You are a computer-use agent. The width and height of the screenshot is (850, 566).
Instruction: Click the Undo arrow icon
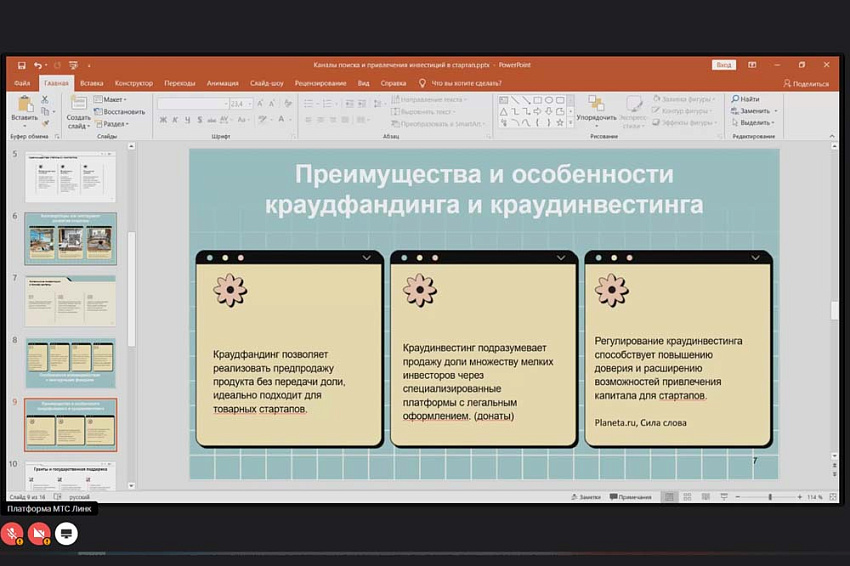37,65
